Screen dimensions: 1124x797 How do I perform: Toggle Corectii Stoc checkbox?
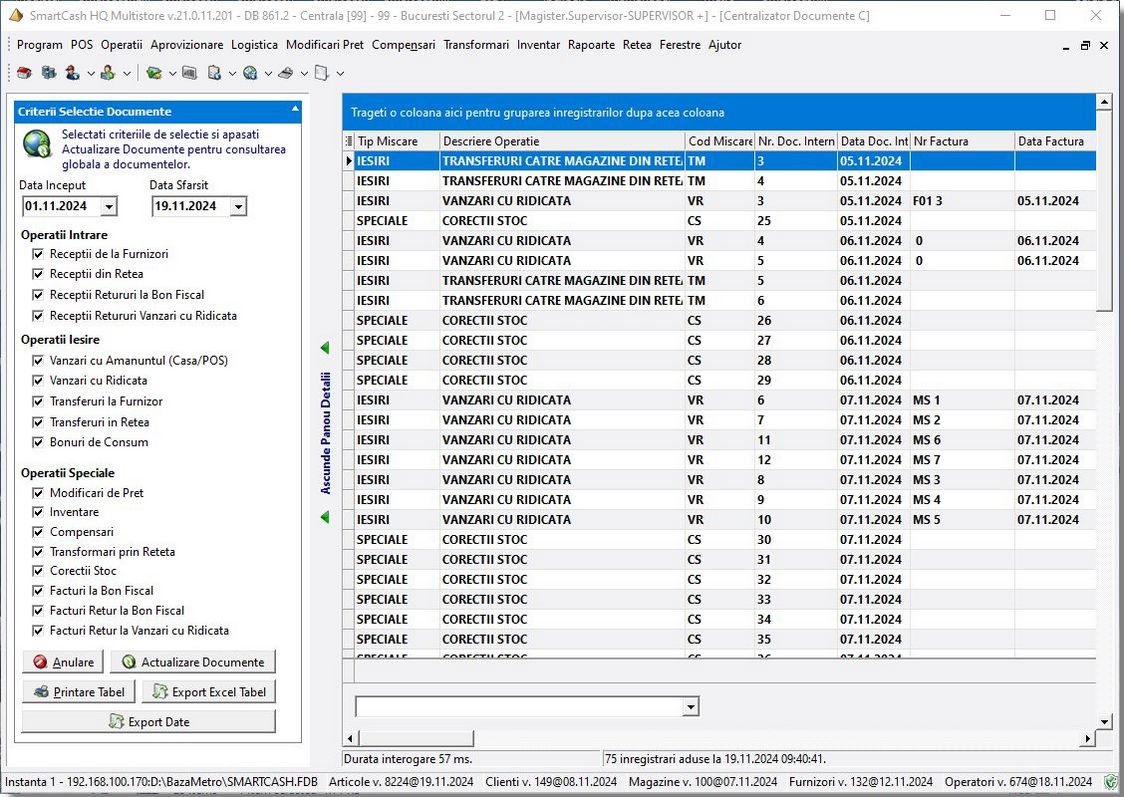[38, 571]
